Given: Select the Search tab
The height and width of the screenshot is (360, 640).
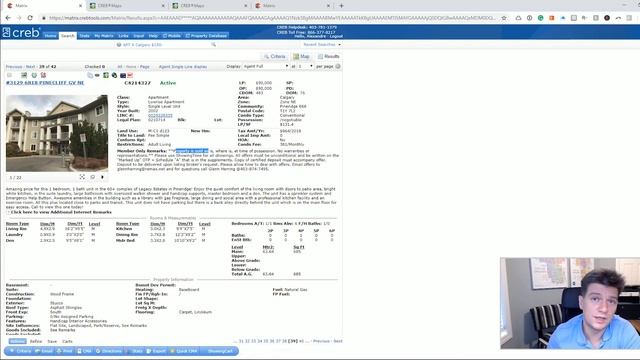Looking at the screenshot, I should tap(68, 36).
